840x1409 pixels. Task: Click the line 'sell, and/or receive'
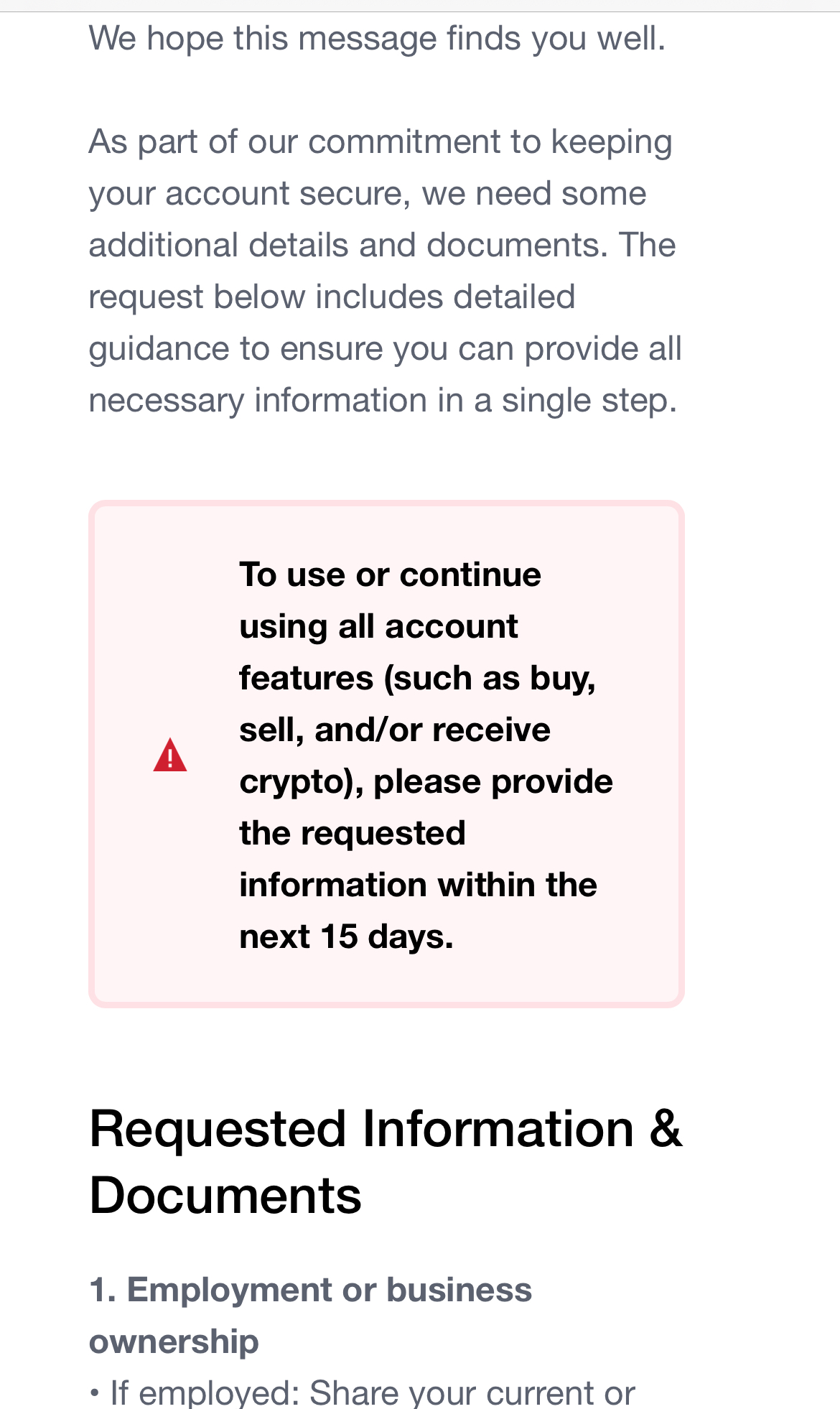tap(395, 730)
